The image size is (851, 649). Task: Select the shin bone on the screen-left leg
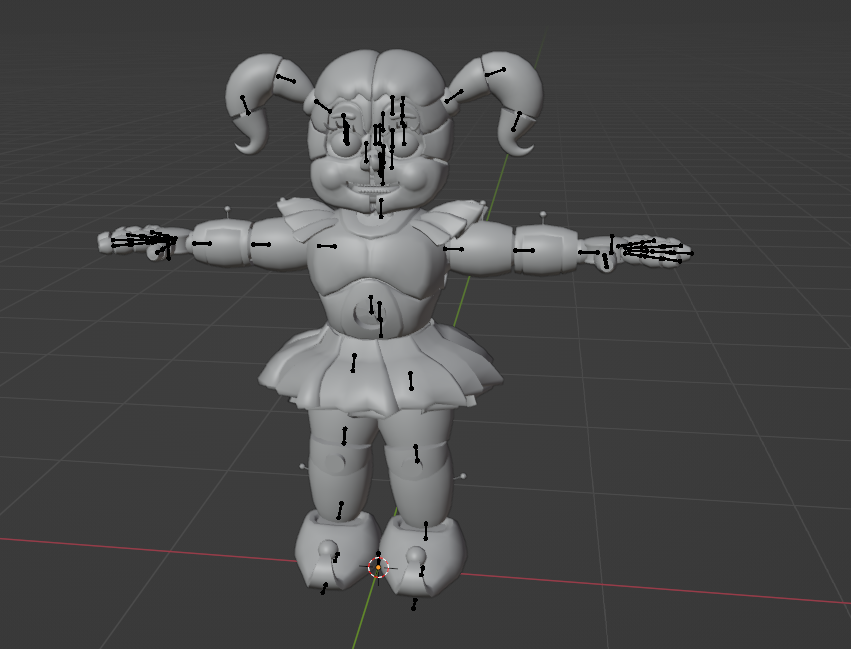340,511
